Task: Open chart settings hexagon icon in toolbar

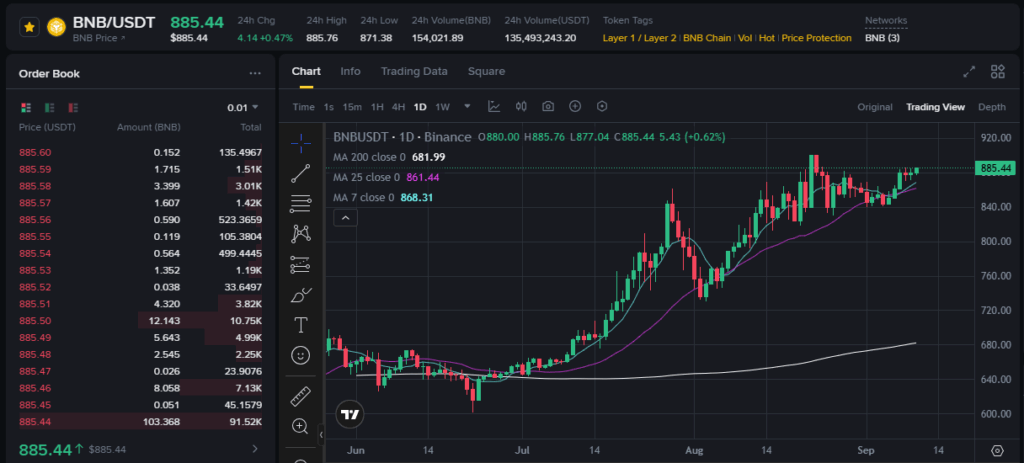Action: tap(602, 106)
